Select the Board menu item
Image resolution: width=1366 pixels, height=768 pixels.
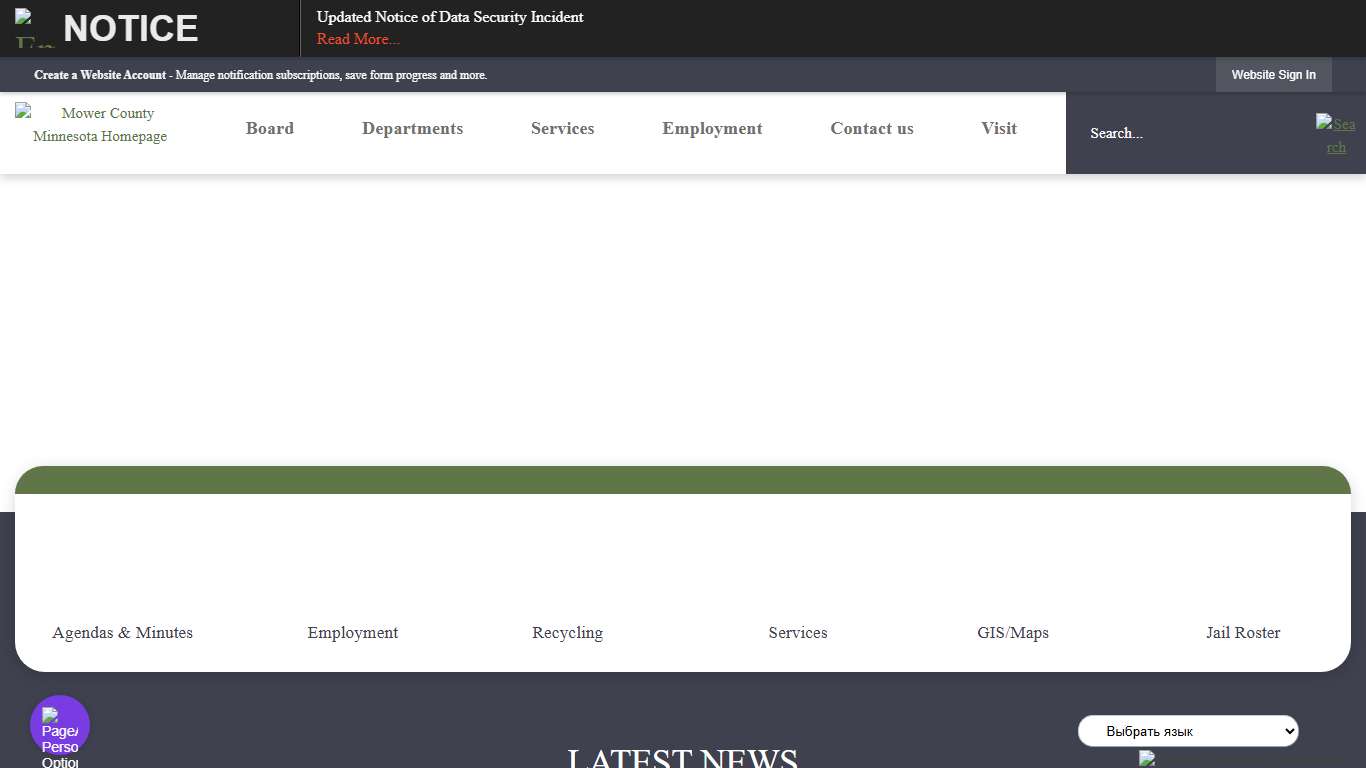[x=269, y=128]
